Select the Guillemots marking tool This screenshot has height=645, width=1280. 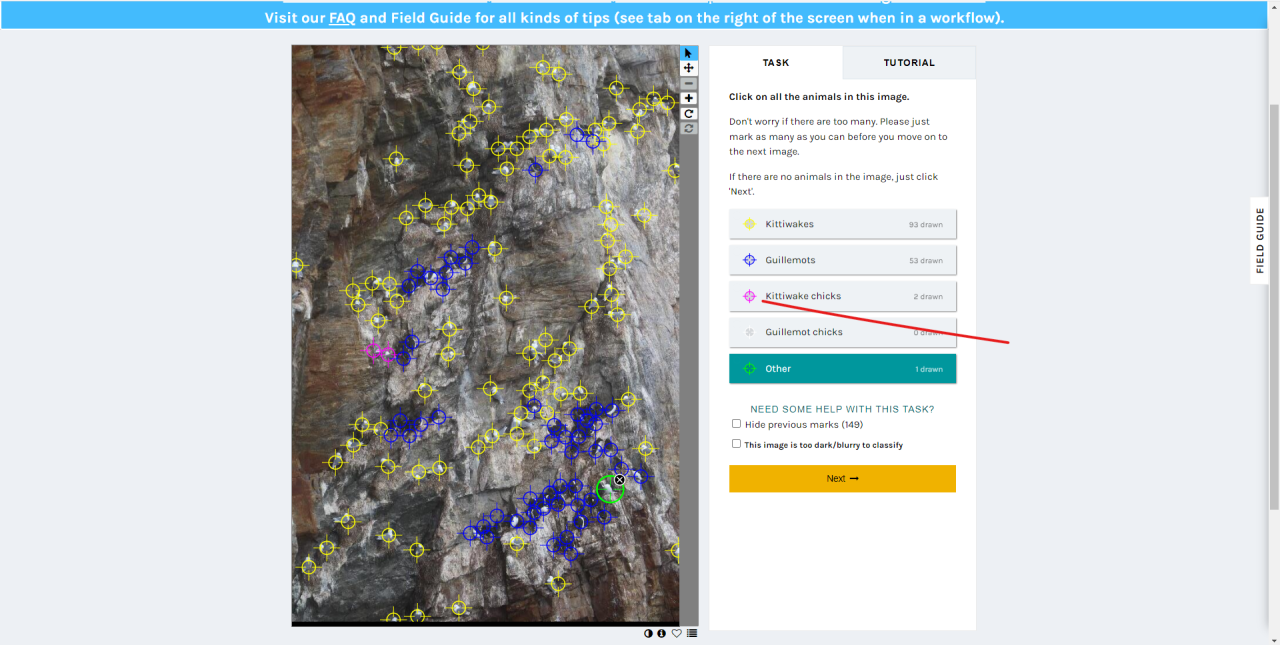(842, 260)
